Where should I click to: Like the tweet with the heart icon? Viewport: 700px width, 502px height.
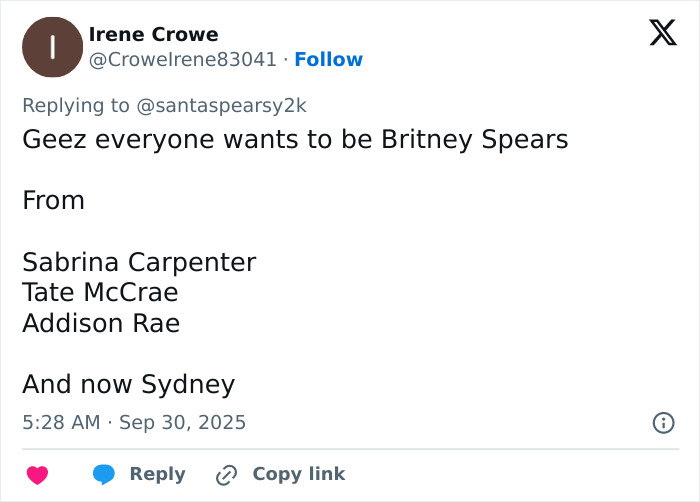pos(37,475)
